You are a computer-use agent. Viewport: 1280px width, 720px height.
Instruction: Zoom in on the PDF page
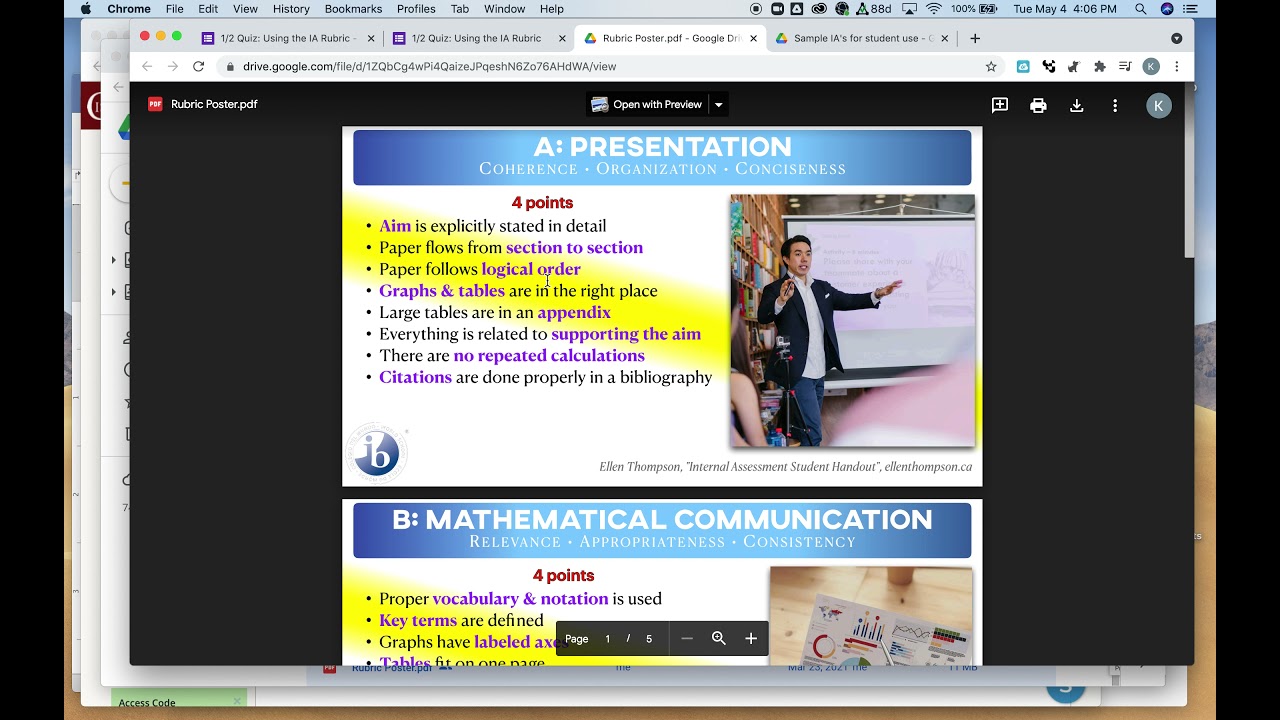pos(751,638)
